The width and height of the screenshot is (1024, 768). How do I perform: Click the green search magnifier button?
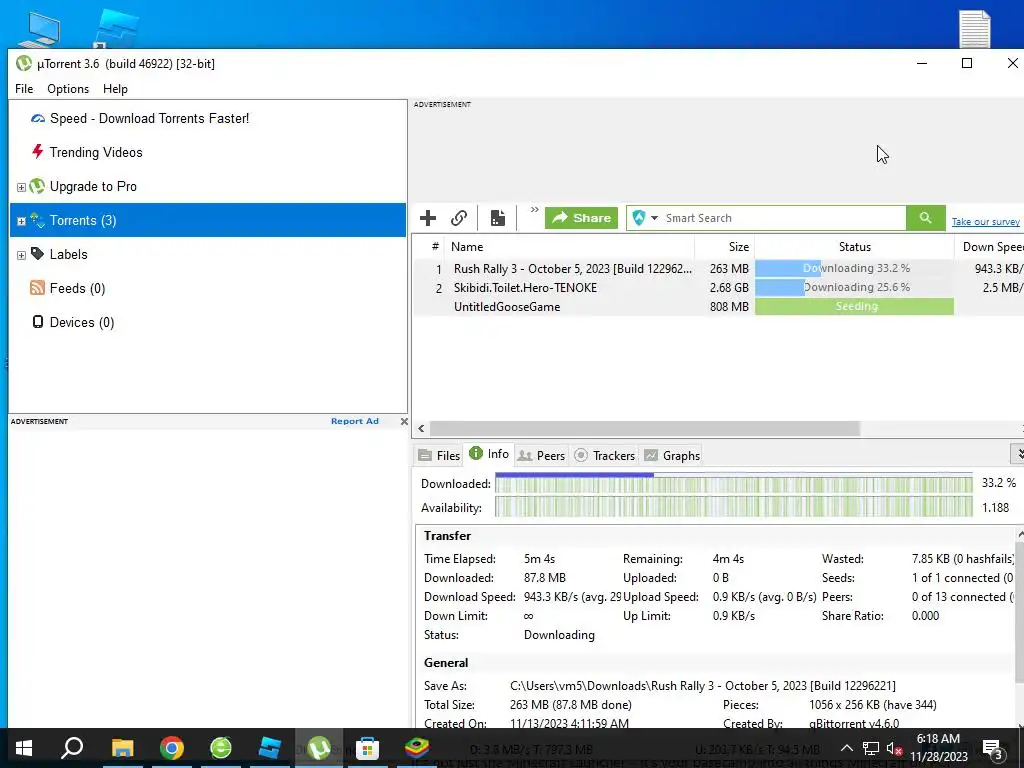[x=925, y=218]
